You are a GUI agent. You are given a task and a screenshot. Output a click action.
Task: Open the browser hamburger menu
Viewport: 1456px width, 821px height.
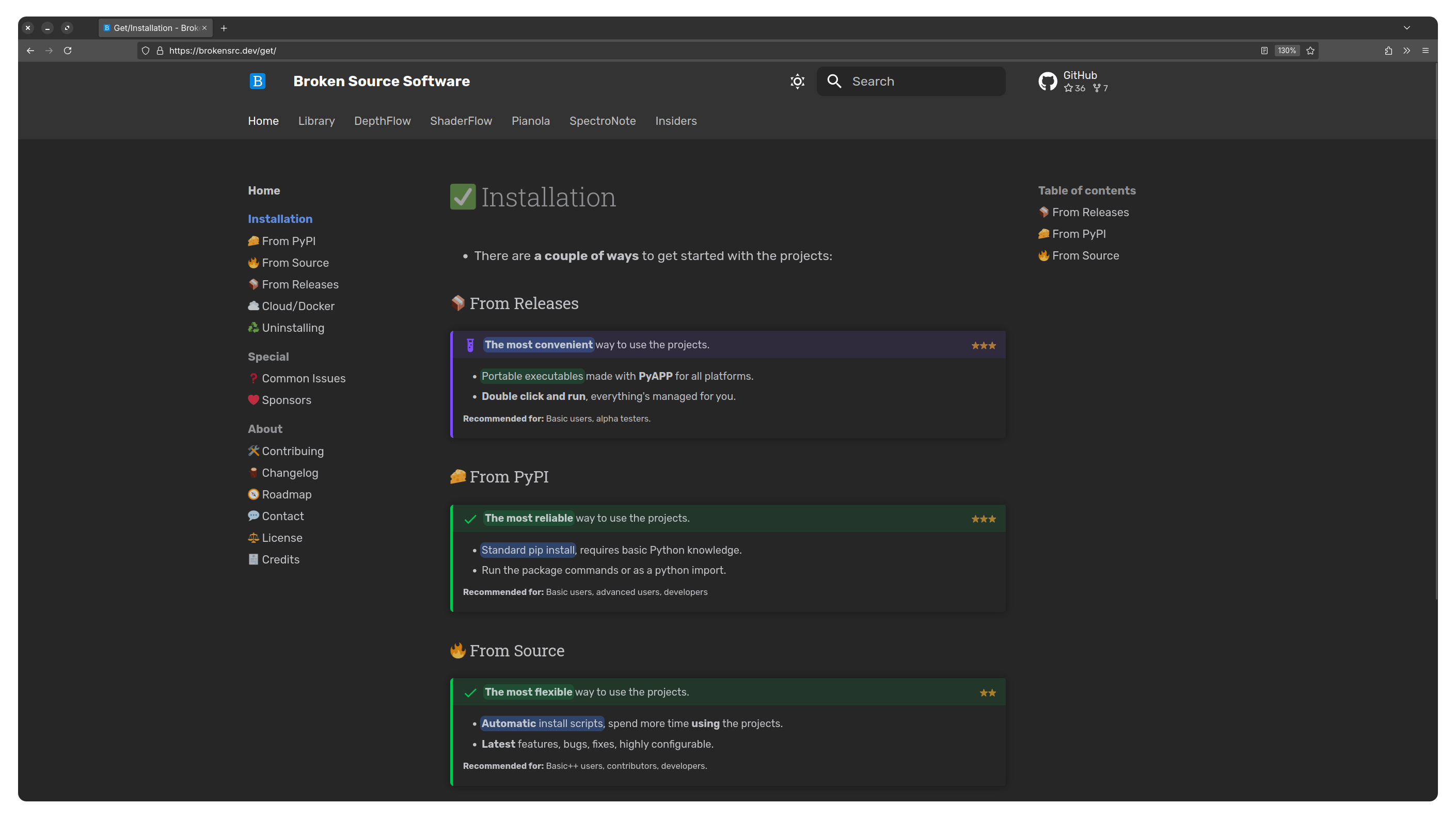click(x=1426, y=51)
